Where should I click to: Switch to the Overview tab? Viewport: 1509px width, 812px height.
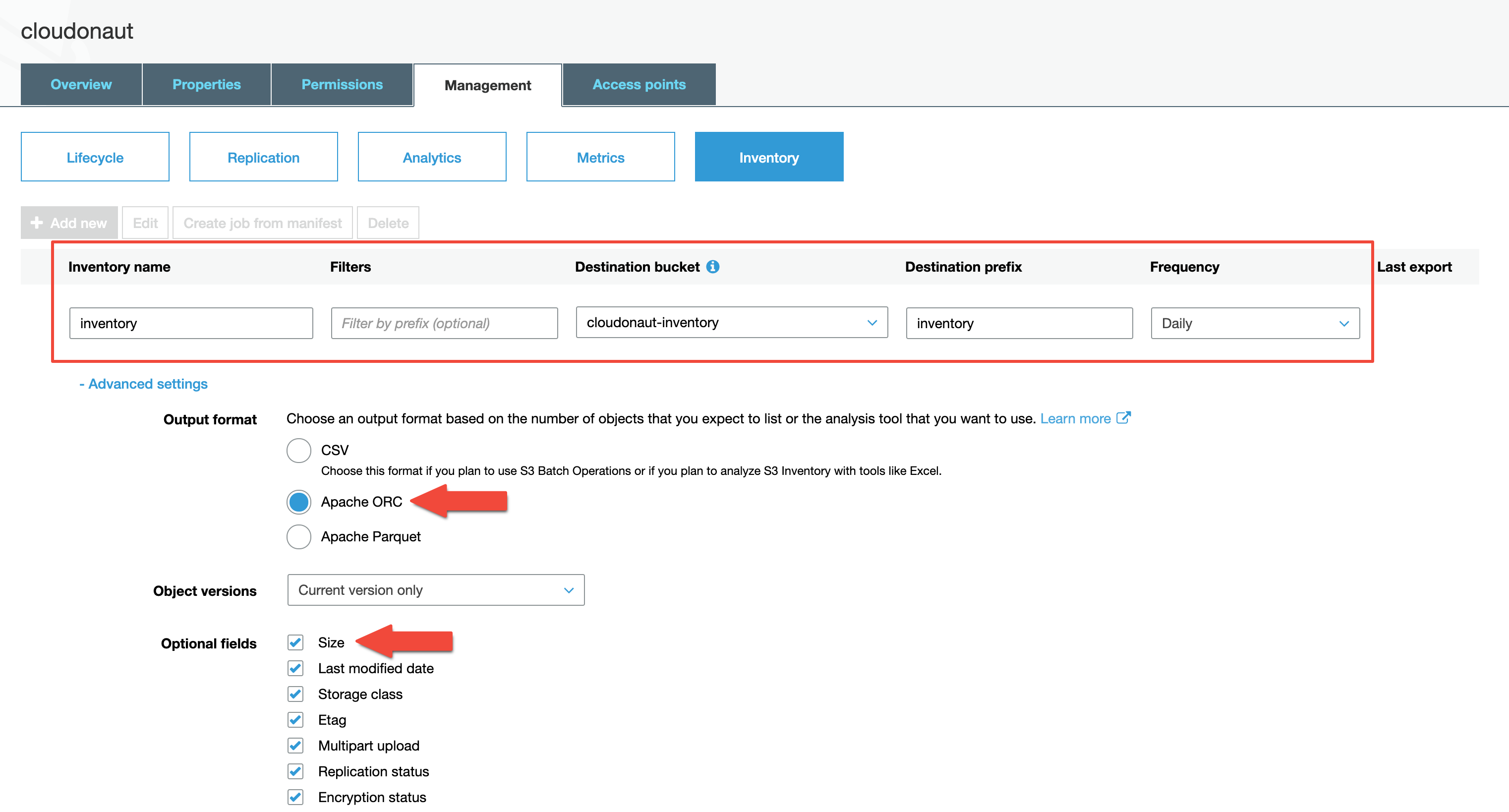(81, 84)
